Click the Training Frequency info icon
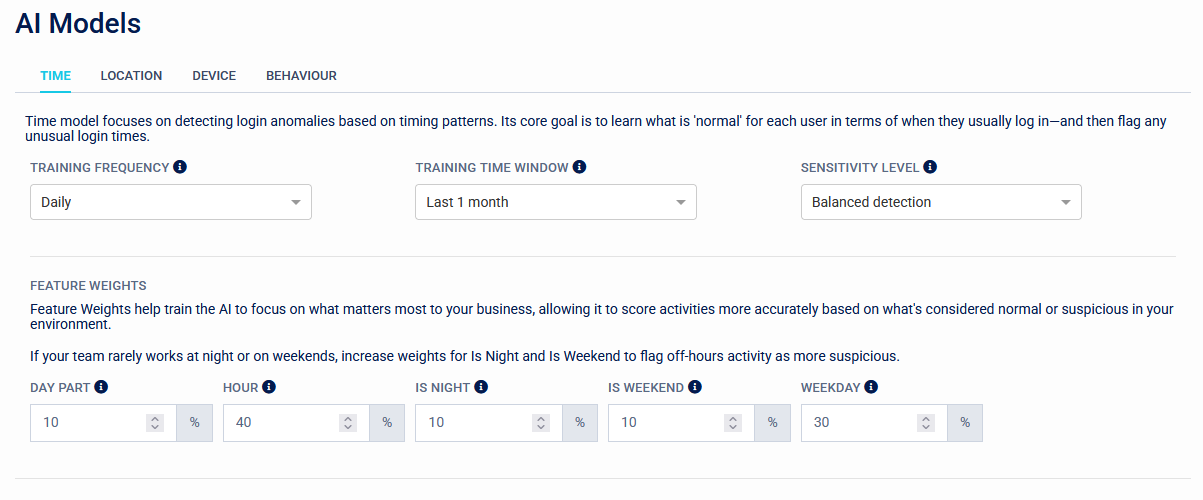The height and width of the screenshot is (500, 1203). pos(180,167)
